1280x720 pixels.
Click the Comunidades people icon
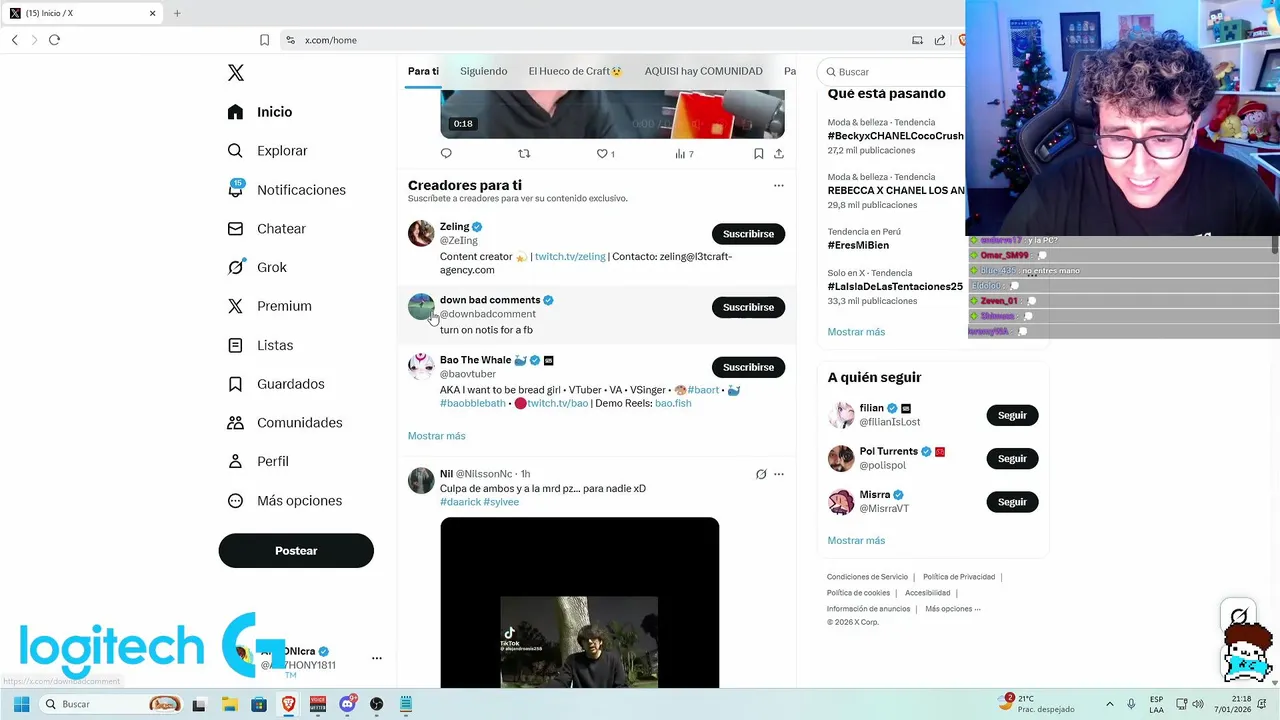point(235,422)
